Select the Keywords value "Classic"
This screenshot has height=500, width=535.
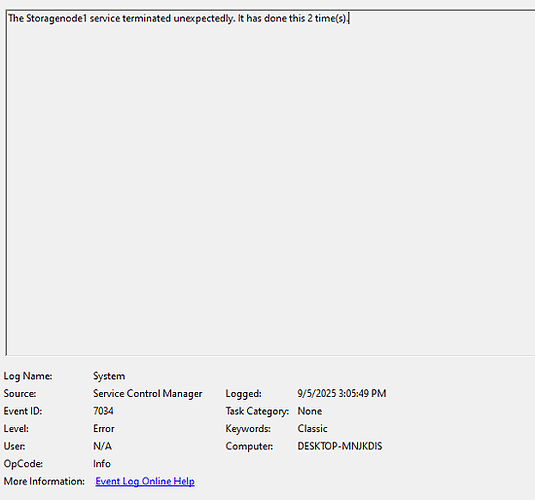click(313, 429)
